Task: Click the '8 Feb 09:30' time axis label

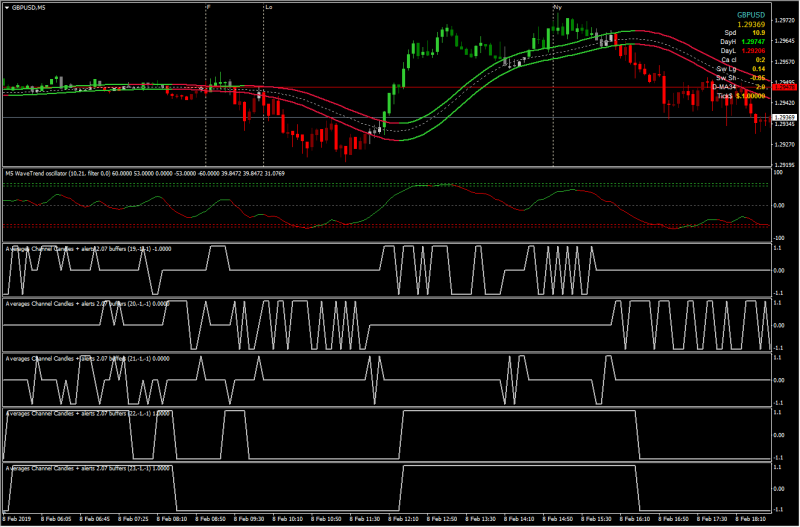Action: click(249, 519)
